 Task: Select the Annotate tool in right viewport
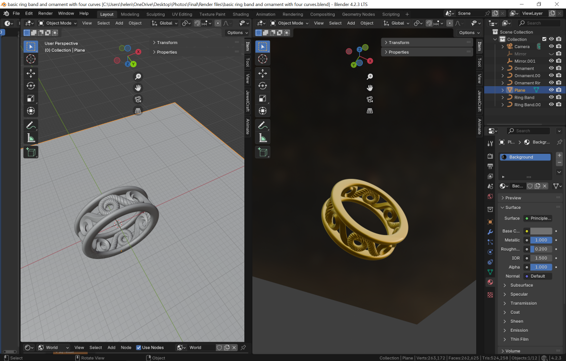pos(262,125)
